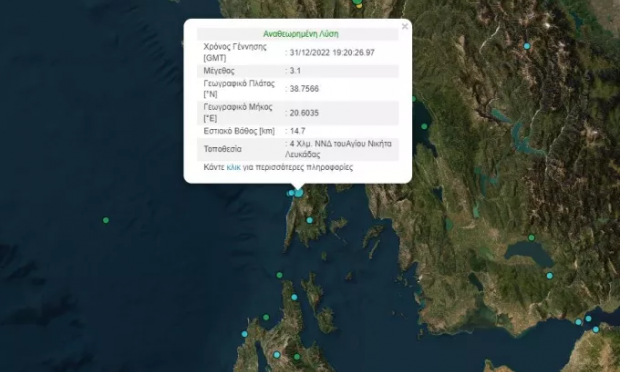Select the cyan marker in the northeastern mountains
The width and height of the screenshot is (620, 372).
pos(527,46)
